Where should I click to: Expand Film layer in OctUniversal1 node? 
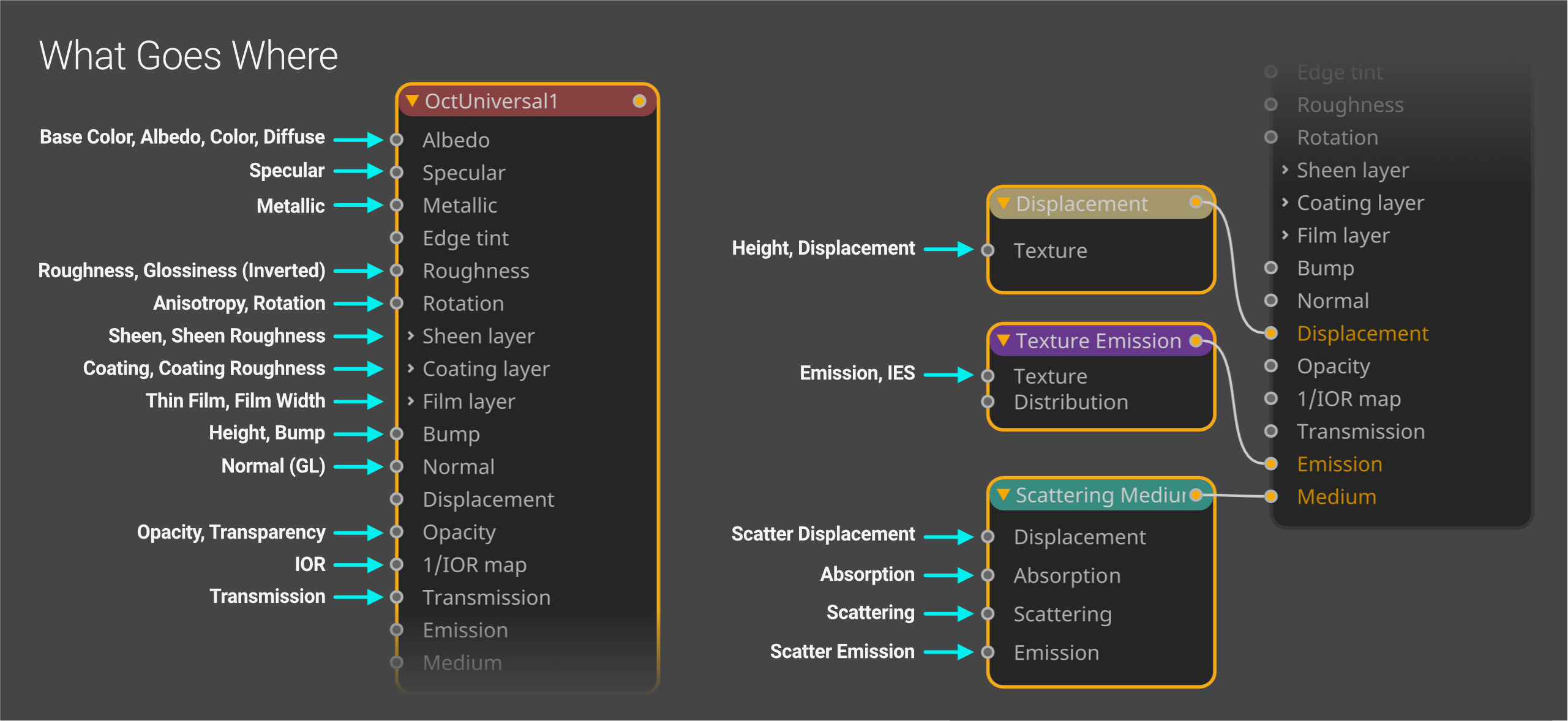(x=411, y=401)
